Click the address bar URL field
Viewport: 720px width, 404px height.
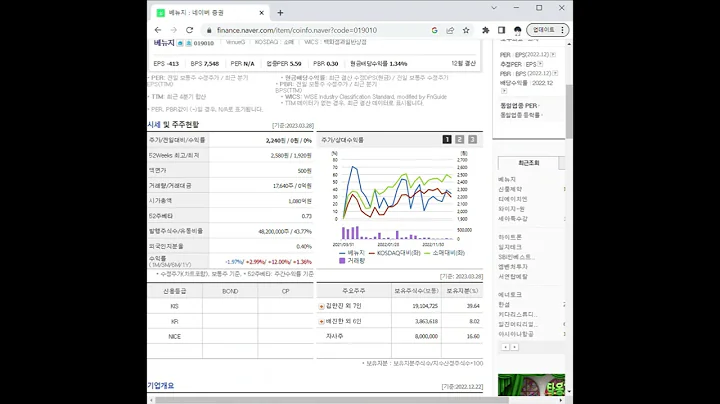pos(317,30)
